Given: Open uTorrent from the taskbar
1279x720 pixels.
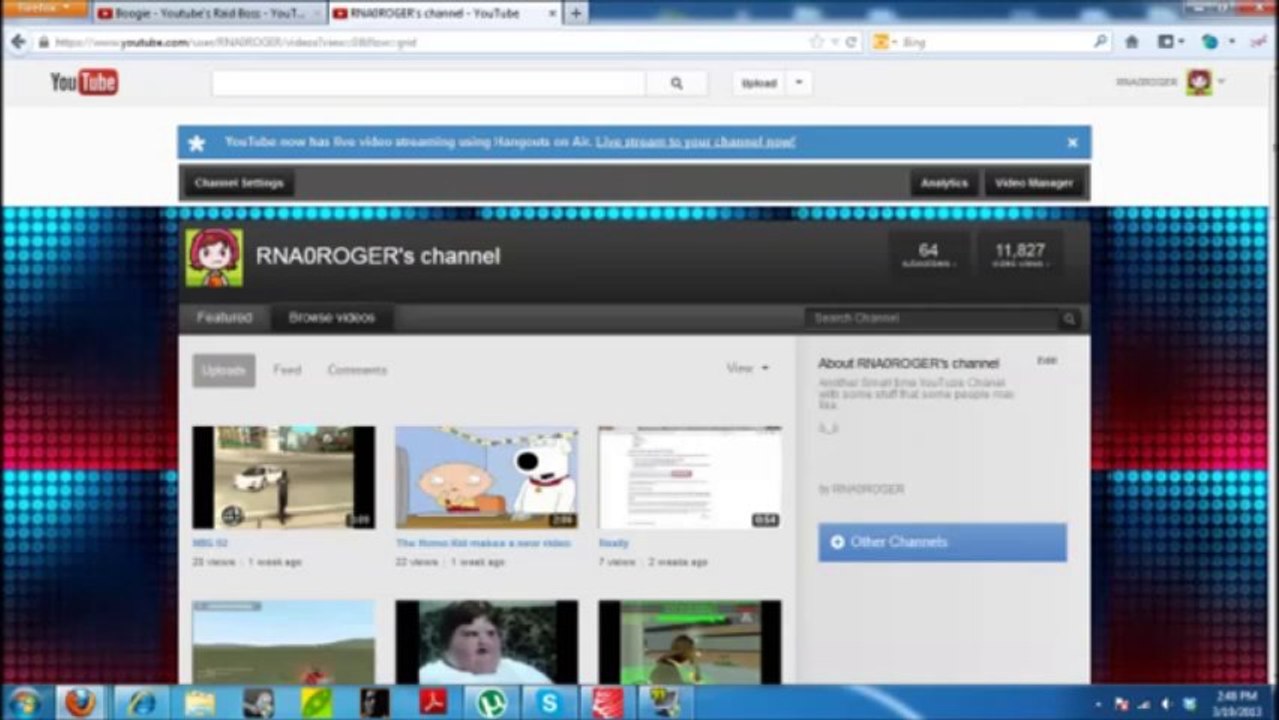Looking at the screenshot, I should (491, 702).
